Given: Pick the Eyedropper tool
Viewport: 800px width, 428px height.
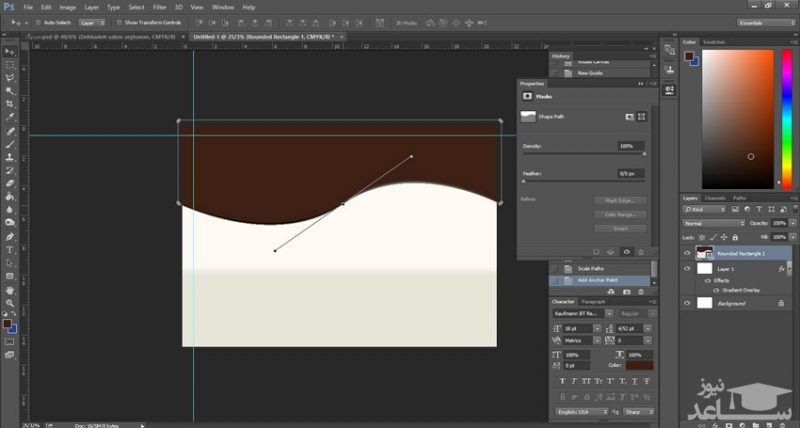Looking at the screenshot, I should point(10,117).
